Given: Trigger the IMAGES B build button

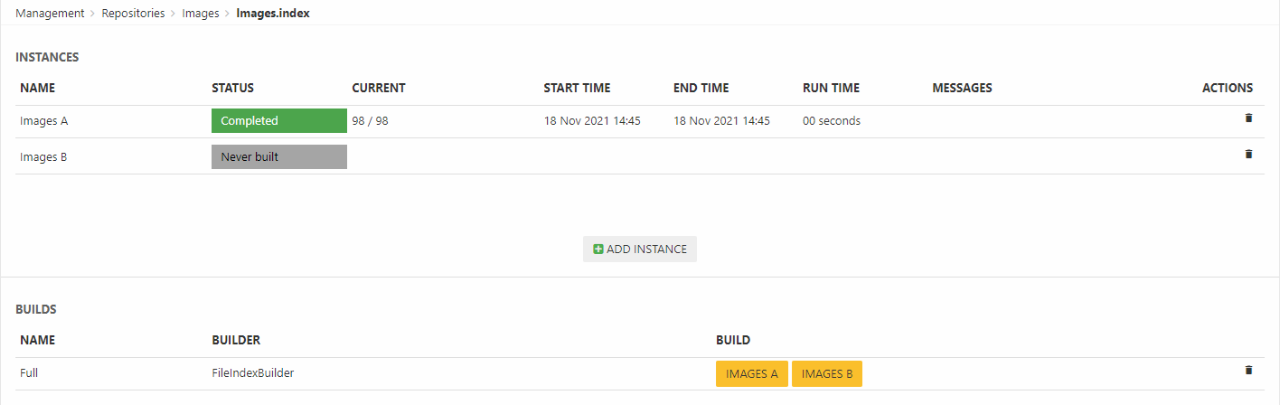Looking at the screenshot, I should coord(827,374).
